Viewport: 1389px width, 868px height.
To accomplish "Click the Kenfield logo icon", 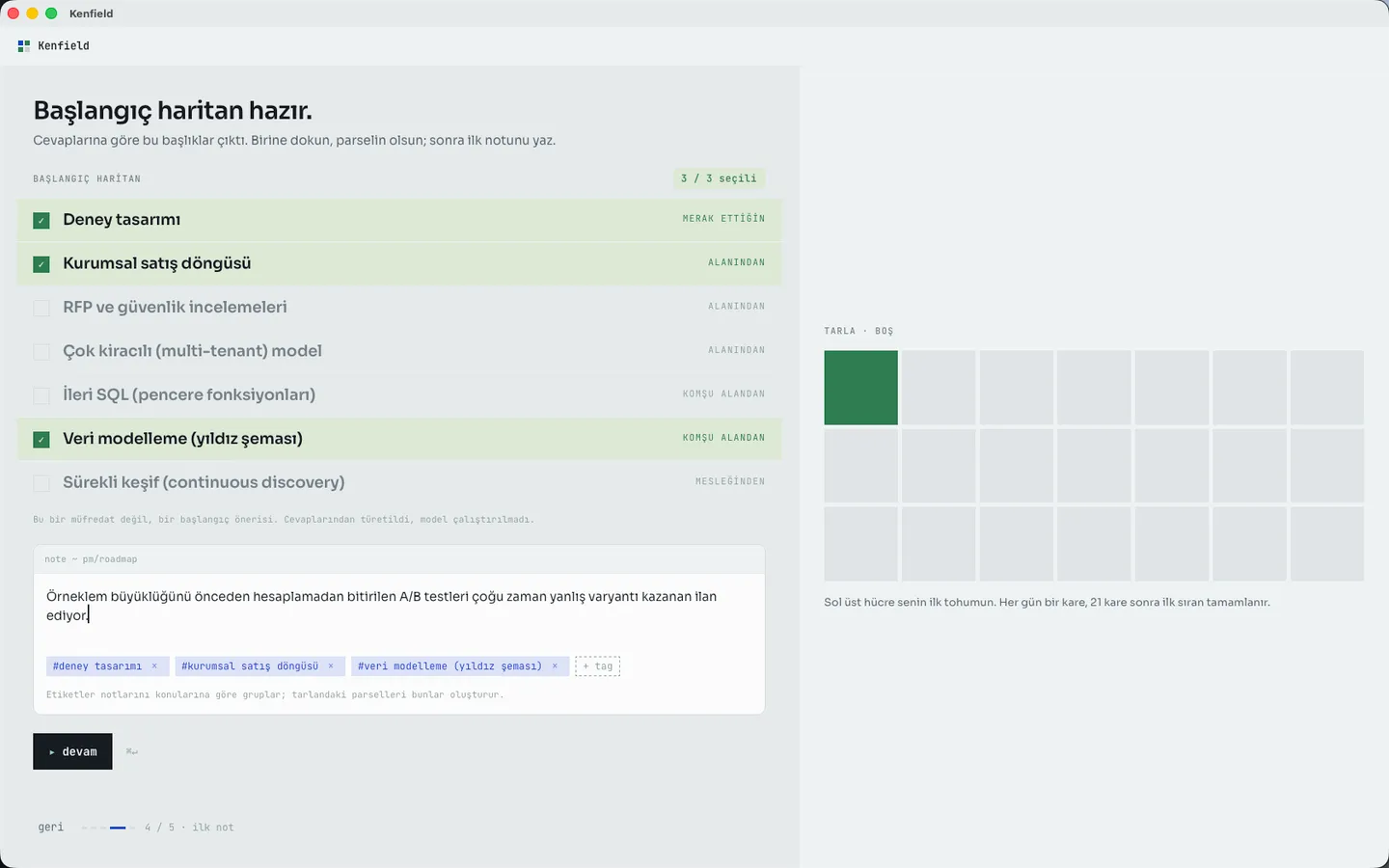I will [24, 45].
